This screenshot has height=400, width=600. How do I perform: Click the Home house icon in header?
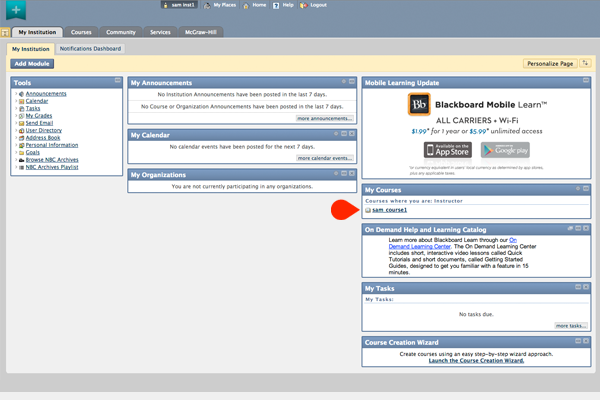[x=246, y=5]
